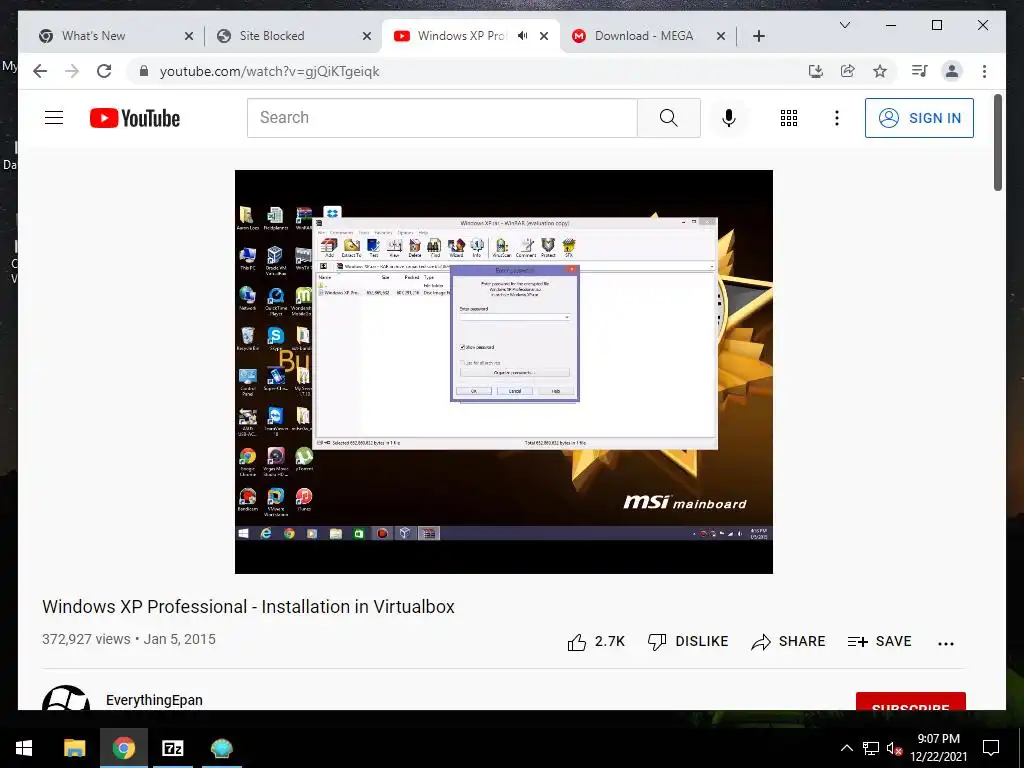Open YouTube settings three-dot menu

837,118
